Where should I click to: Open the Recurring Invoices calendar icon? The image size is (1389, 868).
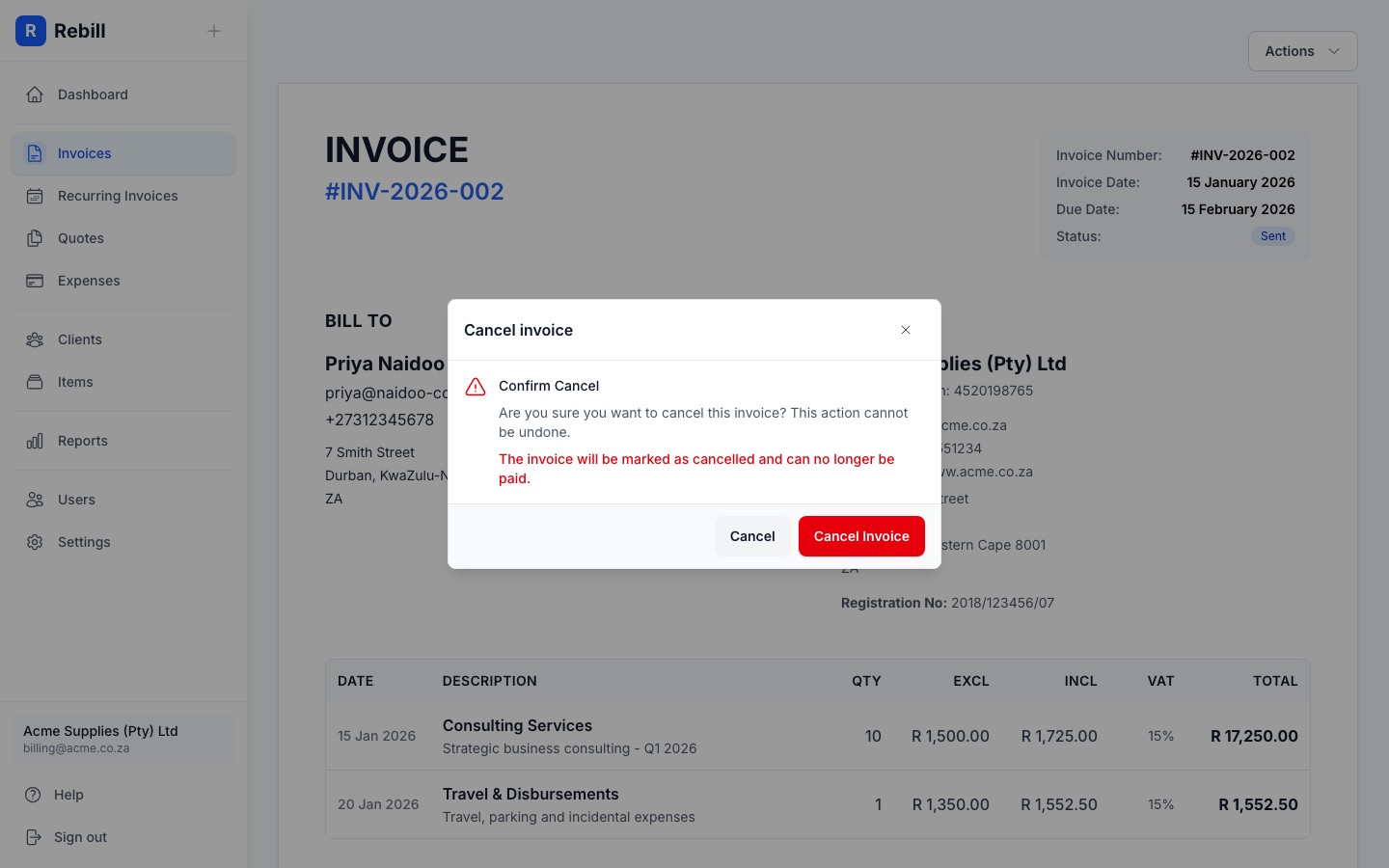point(35,196)
